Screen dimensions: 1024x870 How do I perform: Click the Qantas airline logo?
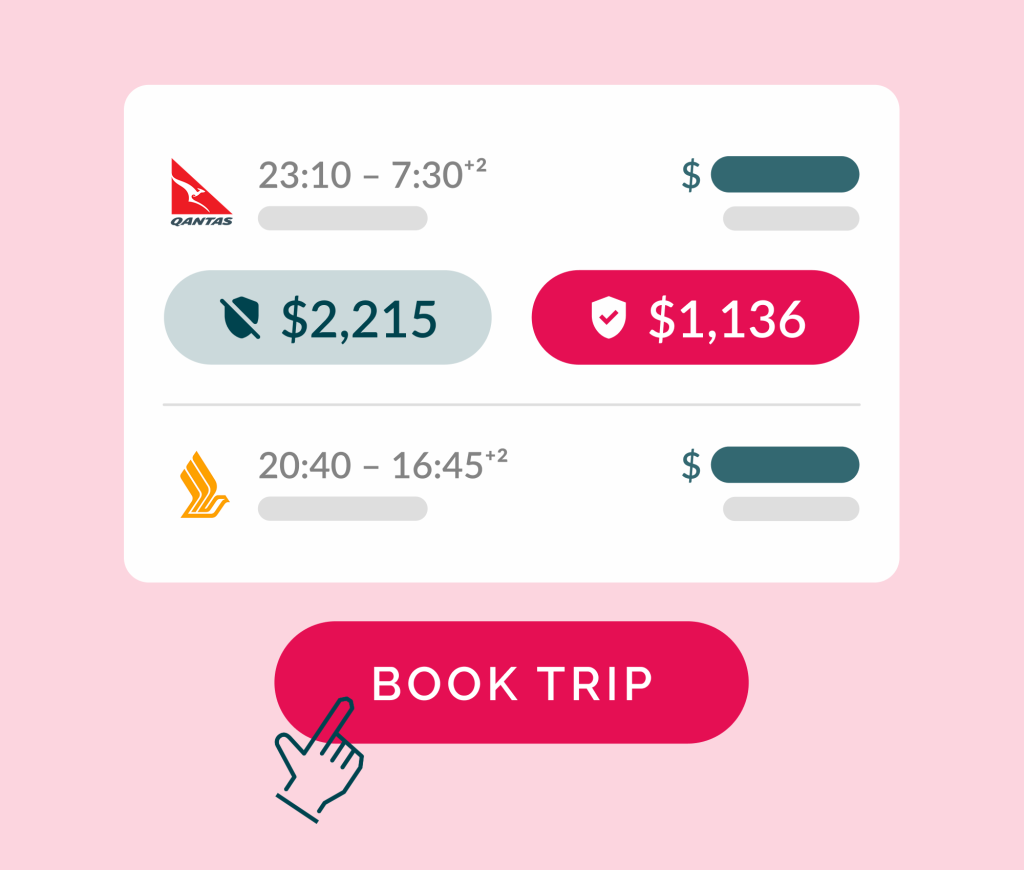pos(201,192)
